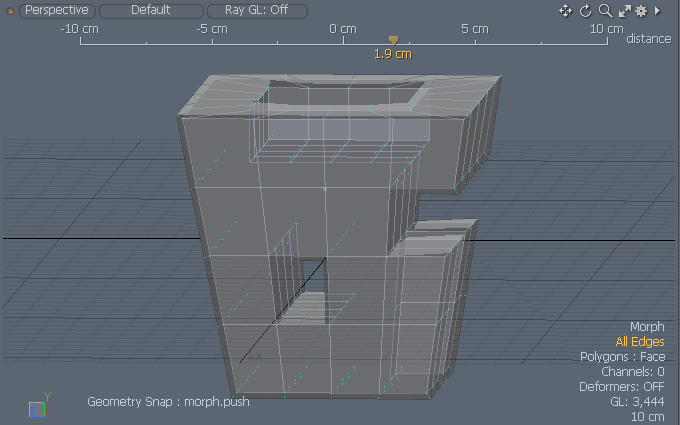Viewport: 680px width, 425px height.
Task: Click the GL: 3,444 polygon count
Action: coord(637,402)
